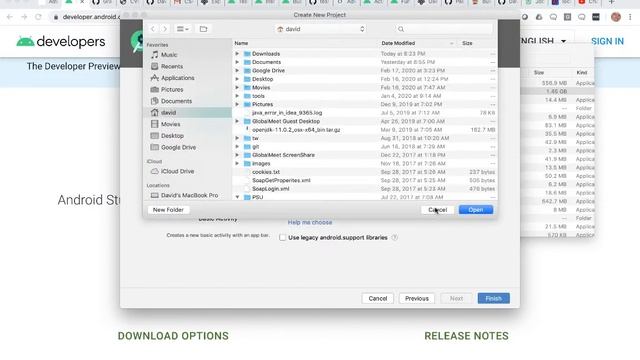
Task: Select Movies in Favorites sidebar
Action: pyautogui.click(x=170, y=124)
